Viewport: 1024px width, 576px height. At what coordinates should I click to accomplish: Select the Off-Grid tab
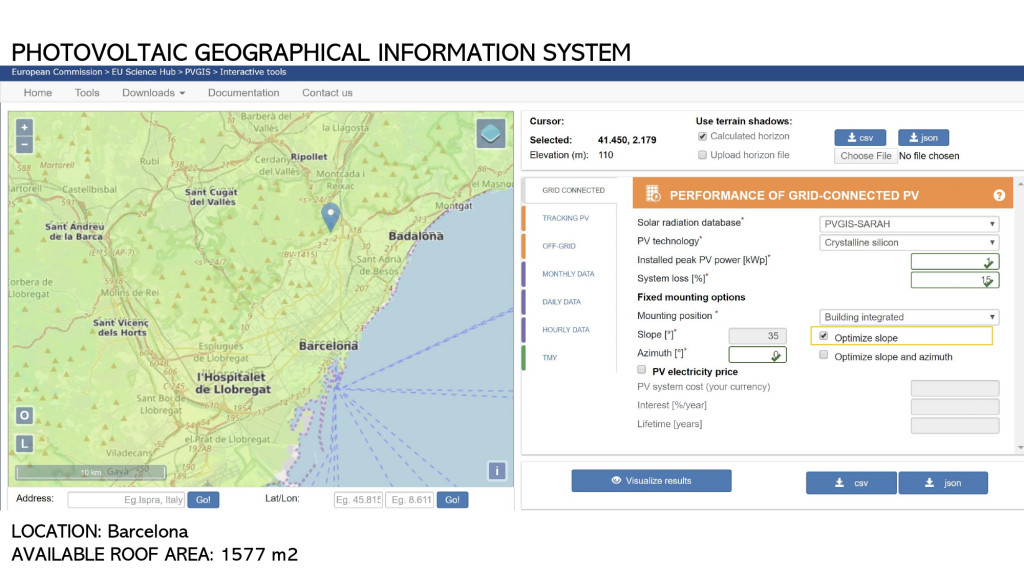(560, 246)
